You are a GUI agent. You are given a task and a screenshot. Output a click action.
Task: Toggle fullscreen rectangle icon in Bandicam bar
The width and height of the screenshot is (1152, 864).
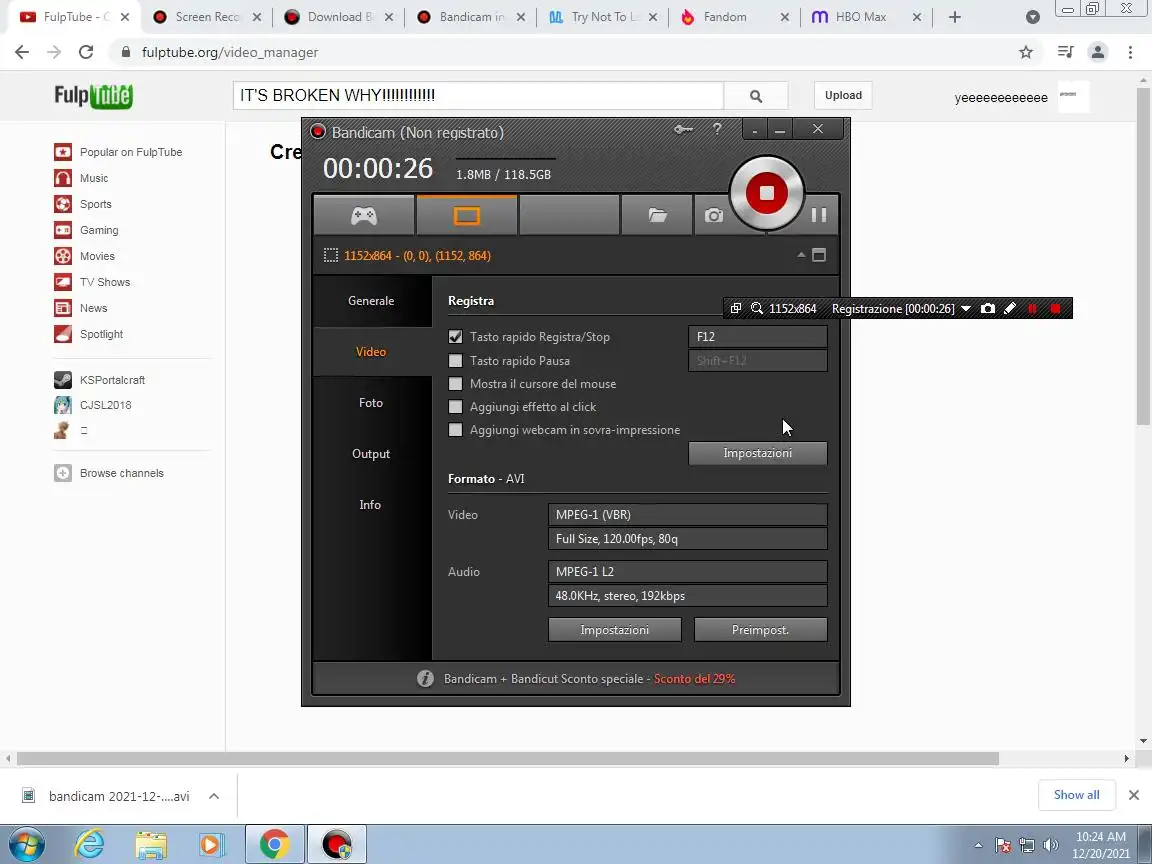pyautogui.click(x=819, y=255)
